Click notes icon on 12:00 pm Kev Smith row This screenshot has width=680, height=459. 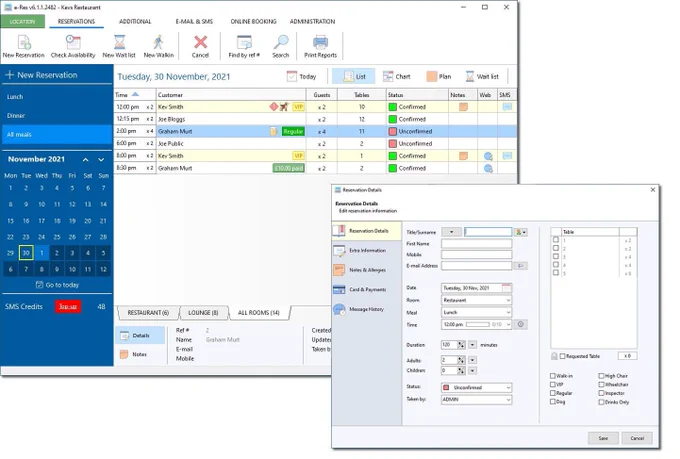click(x=463, y=107)
